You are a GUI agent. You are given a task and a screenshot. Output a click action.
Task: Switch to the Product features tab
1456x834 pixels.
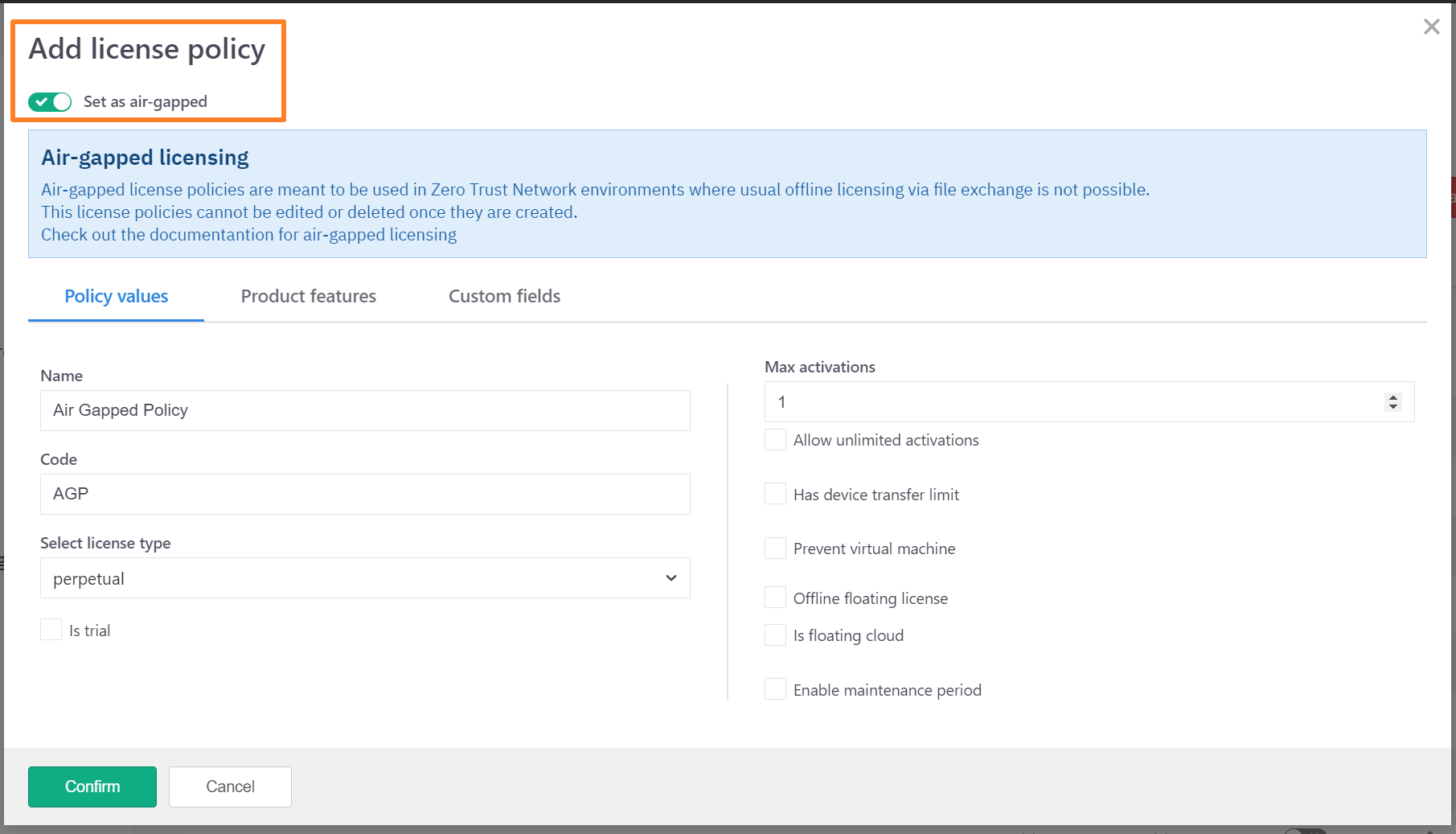point(308,296)
